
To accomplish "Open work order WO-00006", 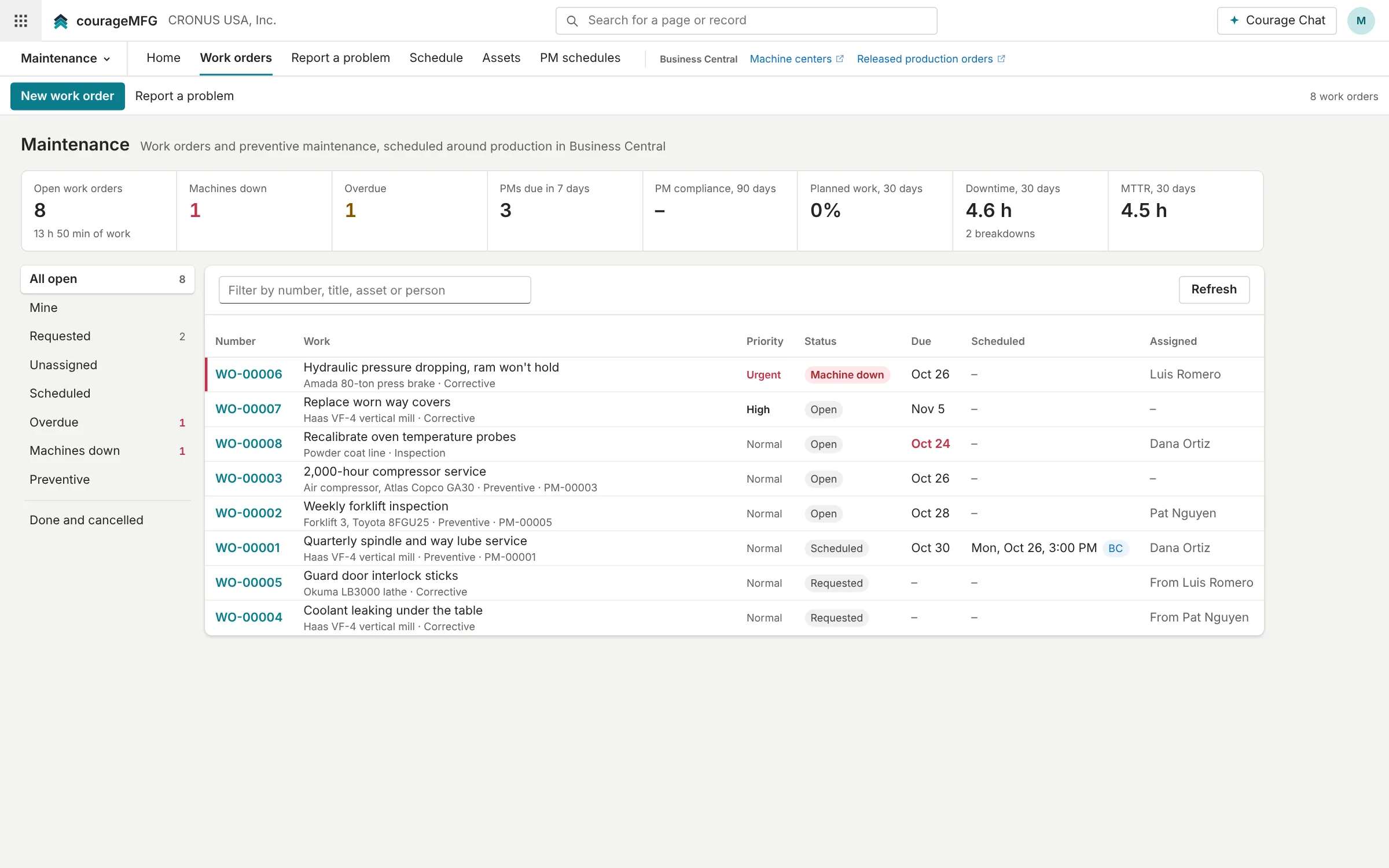I will [249, 374].
